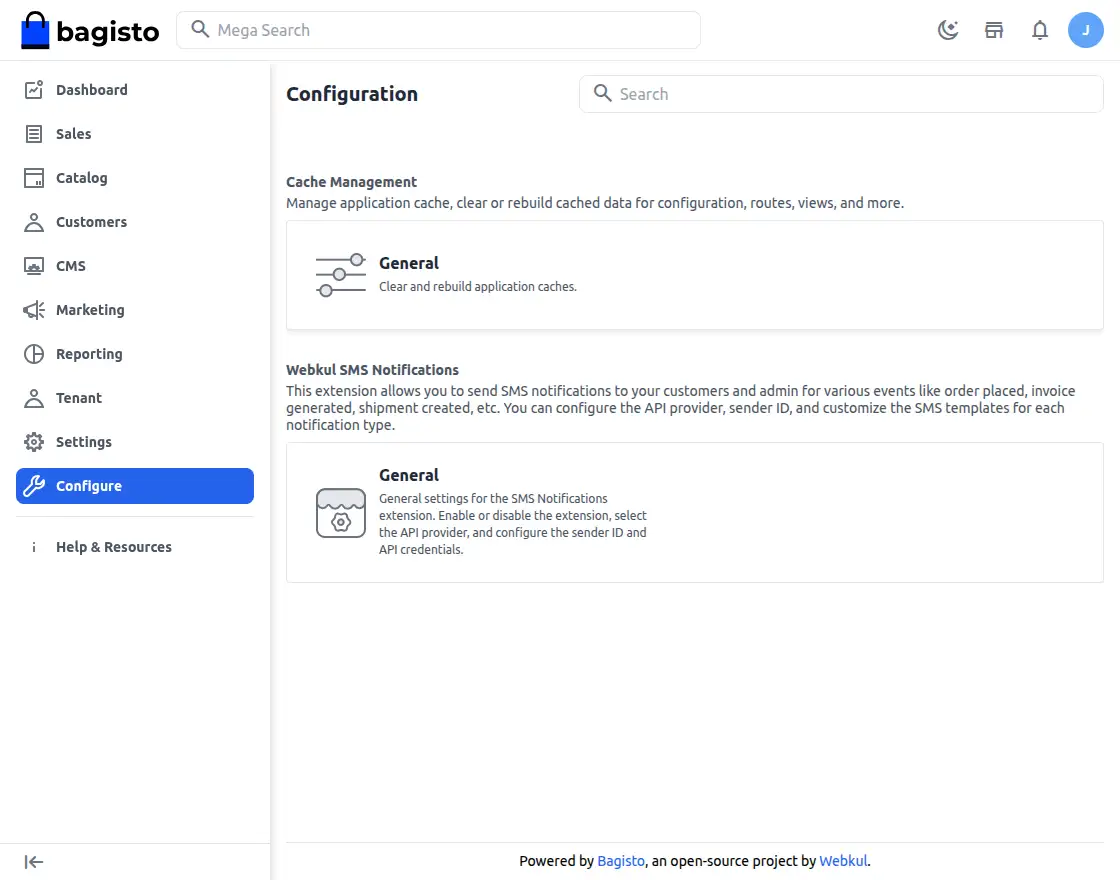1120x880 pixels.
Task: Open General under Webkul SMS Notifications
Action: (409, 475)
